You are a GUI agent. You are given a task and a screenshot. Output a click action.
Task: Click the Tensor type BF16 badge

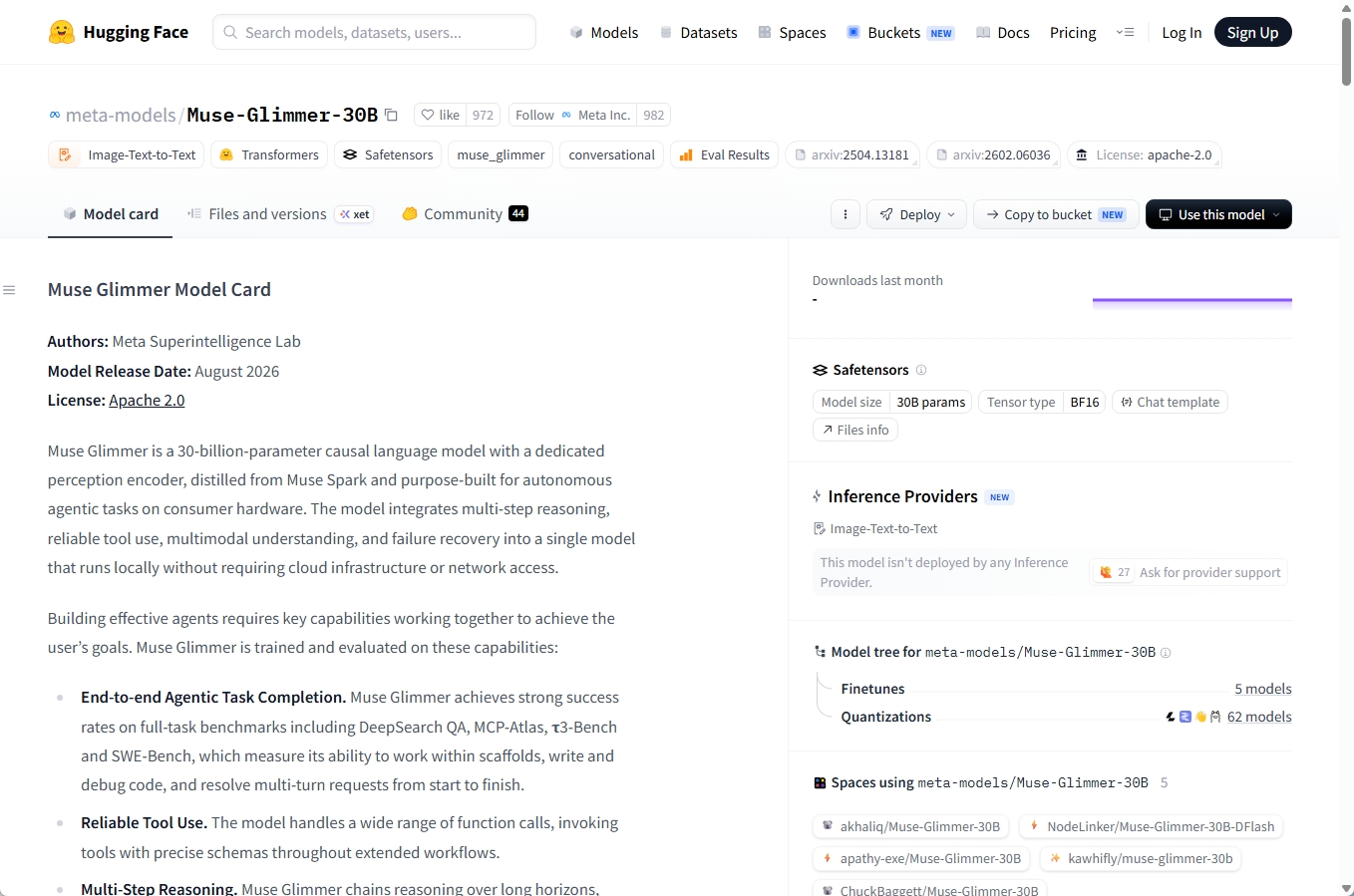(x=1042, y=402)
